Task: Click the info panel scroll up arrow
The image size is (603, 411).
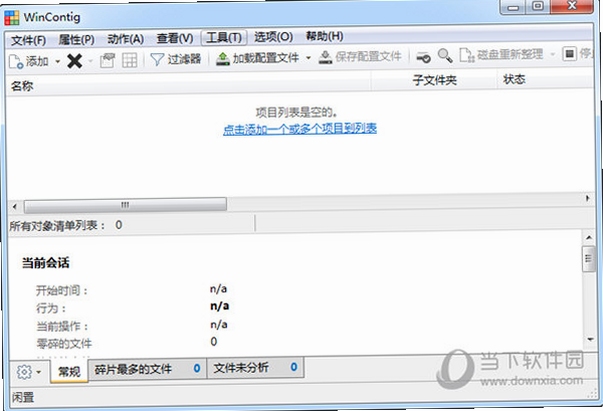Action: pyautogui.click(x=589, y=238)
